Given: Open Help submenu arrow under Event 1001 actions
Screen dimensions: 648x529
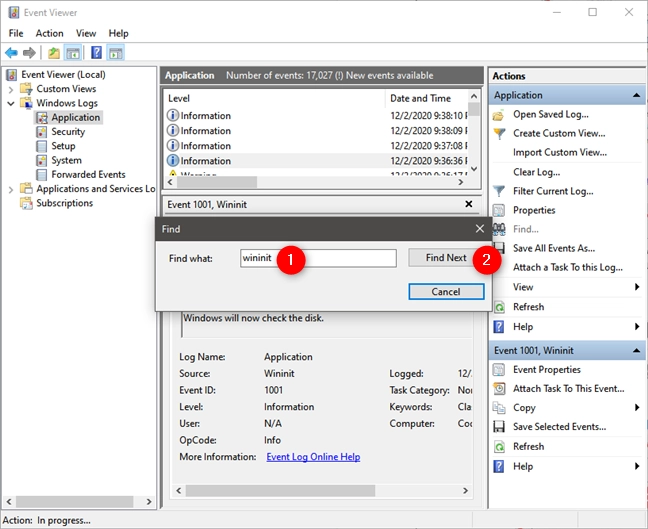Looking at the screenshot, I should (x=637, y=466).
